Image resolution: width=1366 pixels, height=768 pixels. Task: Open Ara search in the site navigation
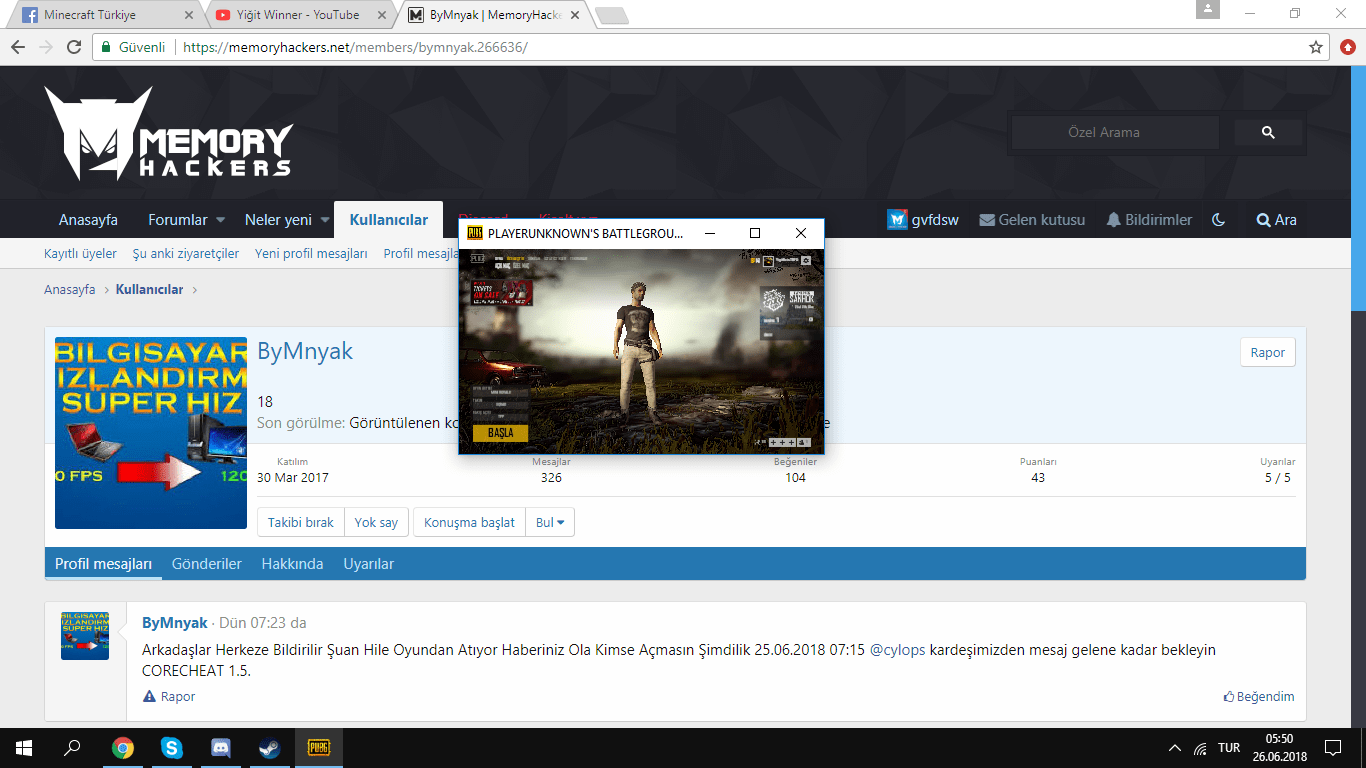(x=1276, y=220)
